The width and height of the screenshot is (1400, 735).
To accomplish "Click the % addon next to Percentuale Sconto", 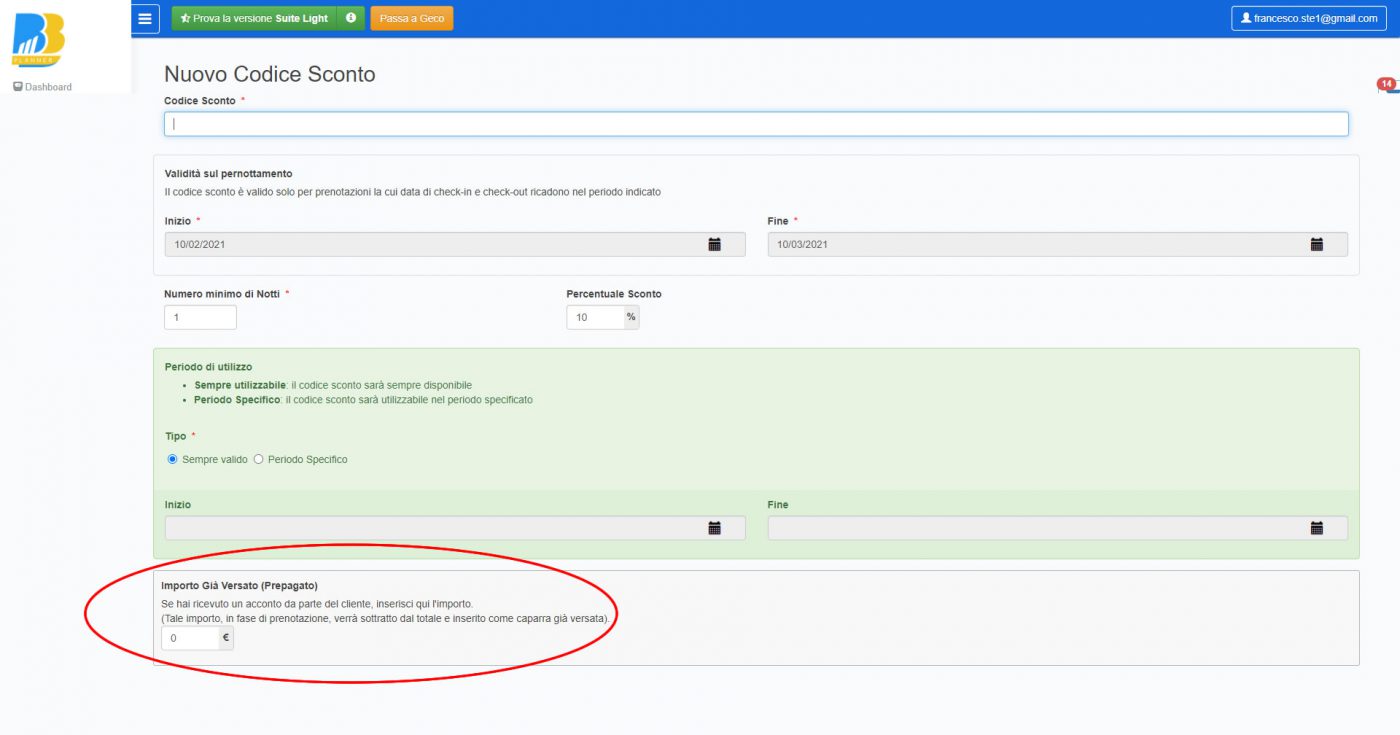I will coord(631,317).
